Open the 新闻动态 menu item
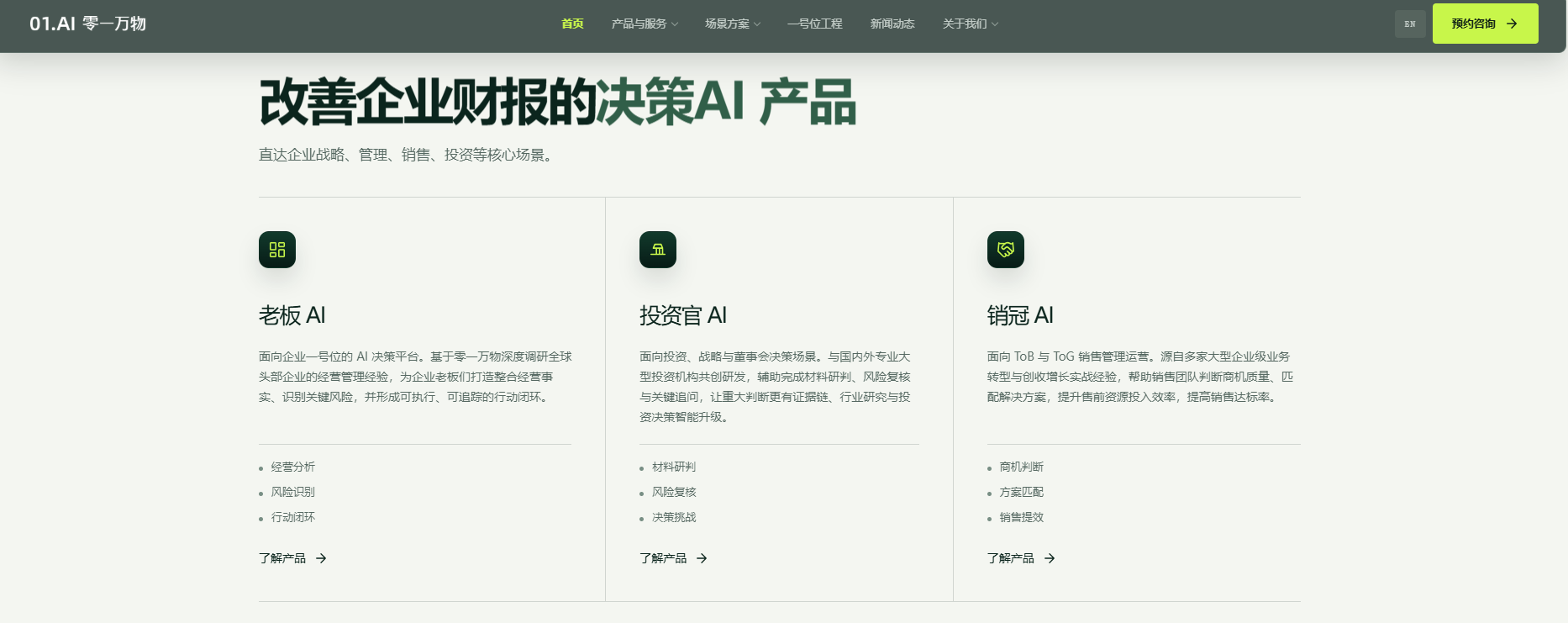Image resolution: width=1568 pixels, height=623 pixels. 892,24
